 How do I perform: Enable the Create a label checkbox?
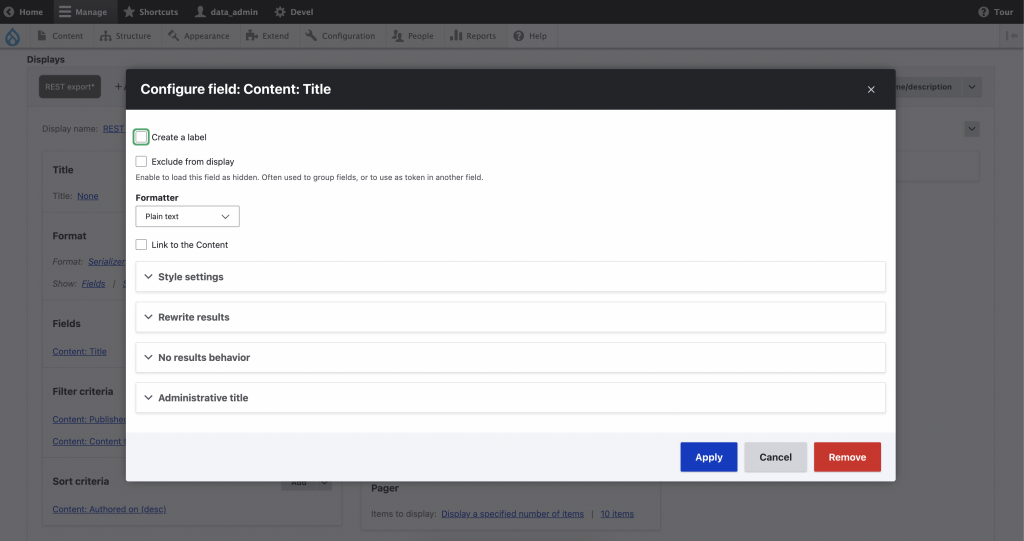[142, 137]
